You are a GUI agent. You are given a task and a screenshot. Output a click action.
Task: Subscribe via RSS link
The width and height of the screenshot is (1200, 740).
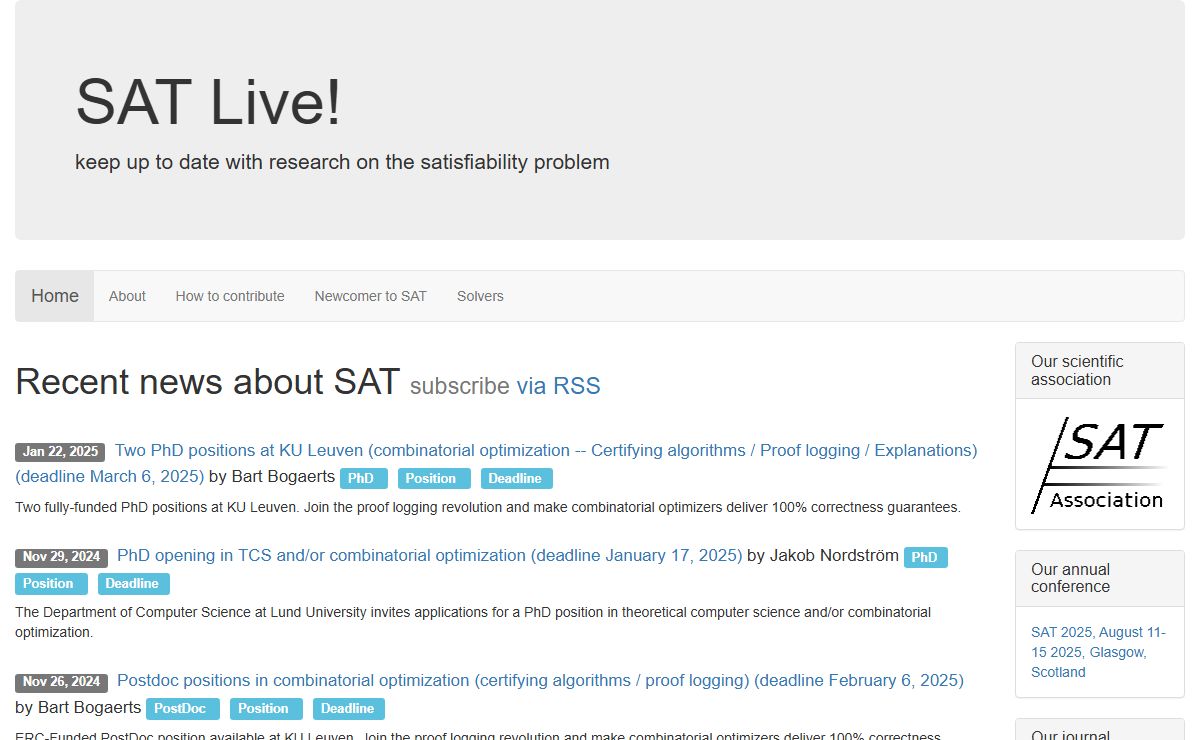[x=558, y=386]
